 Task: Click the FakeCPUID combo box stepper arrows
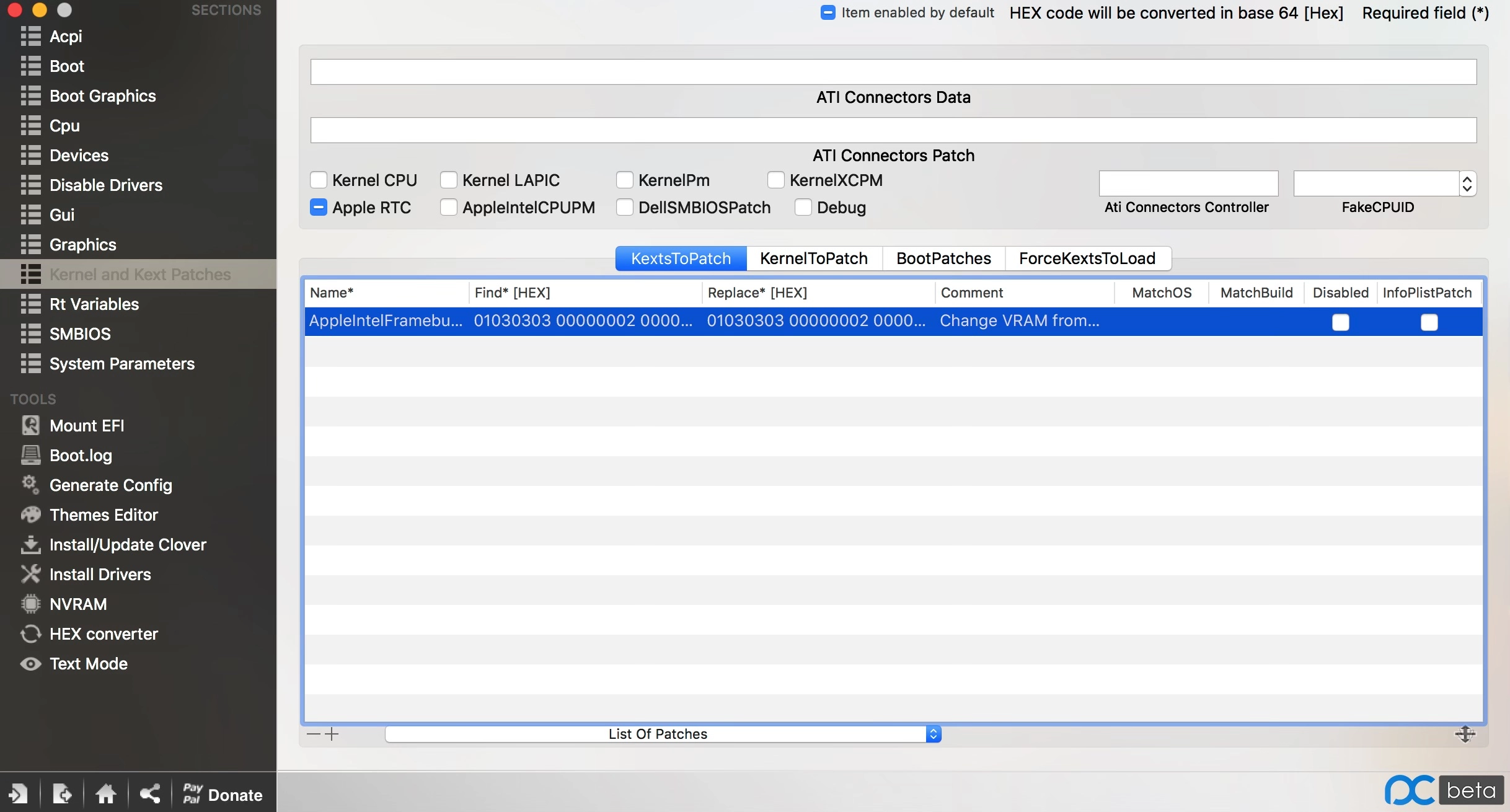1467,183
